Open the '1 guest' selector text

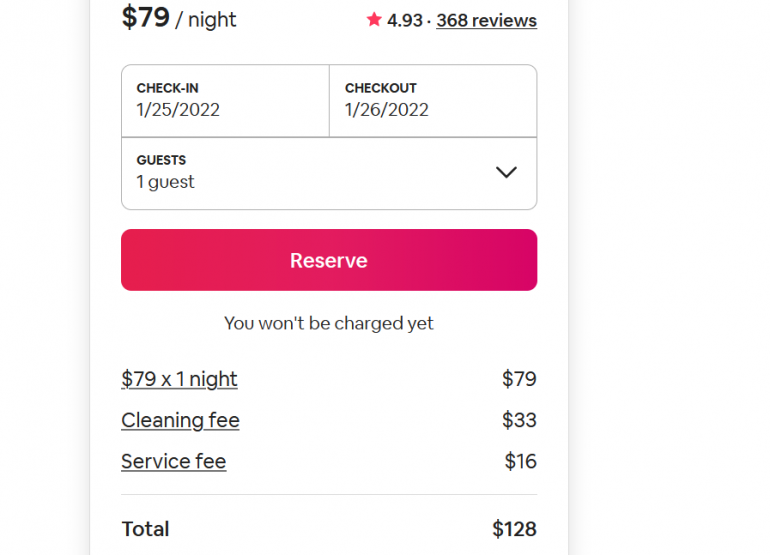tap(166, 182)
